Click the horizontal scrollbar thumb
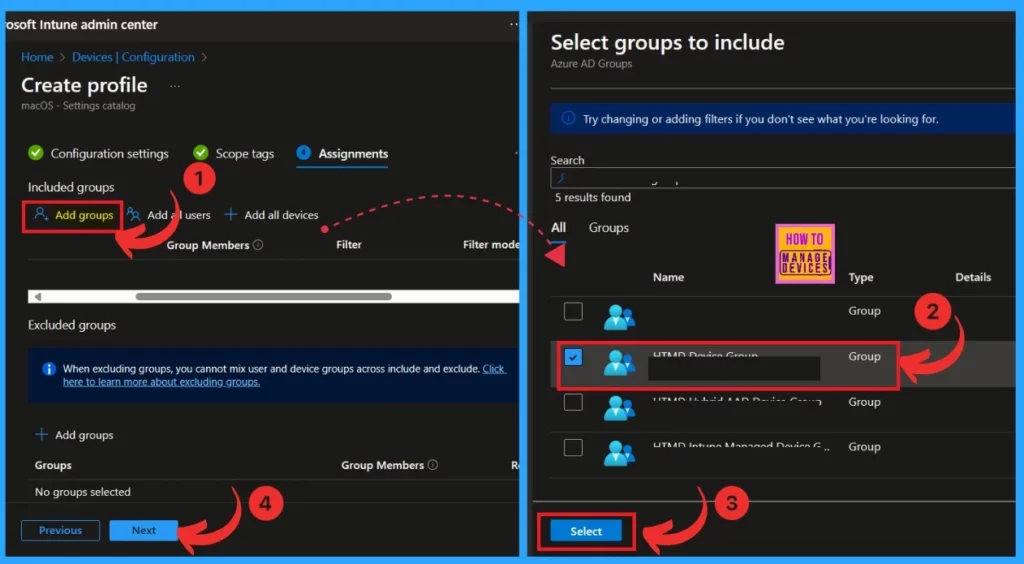 (263, 296)
